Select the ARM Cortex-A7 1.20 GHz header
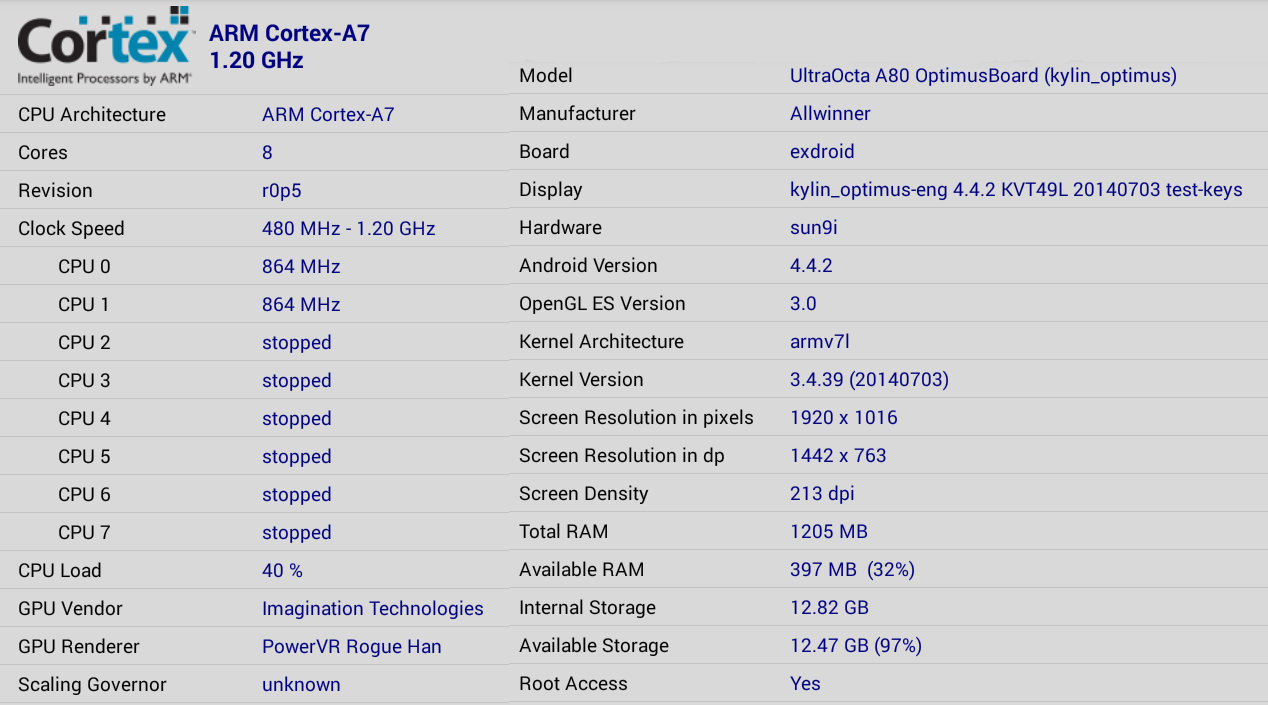1268x705 pixels. point(289,47)
